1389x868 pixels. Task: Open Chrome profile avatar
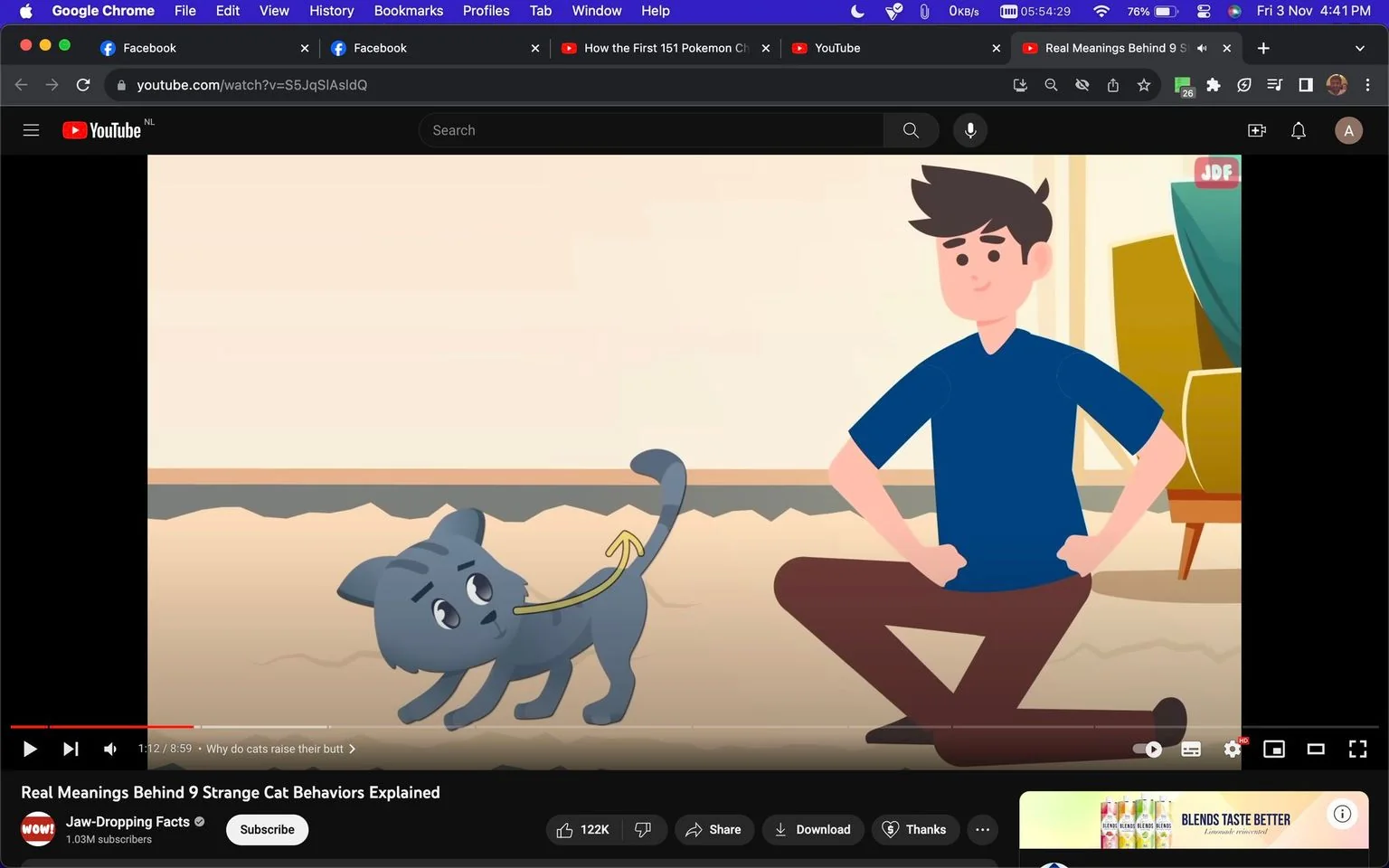click(x=1337, y=84)
